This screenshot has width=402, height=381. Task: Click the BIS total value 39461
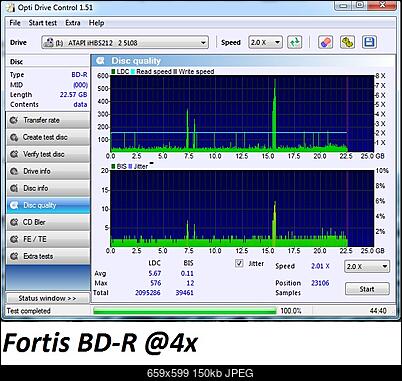tap(185, 293)
